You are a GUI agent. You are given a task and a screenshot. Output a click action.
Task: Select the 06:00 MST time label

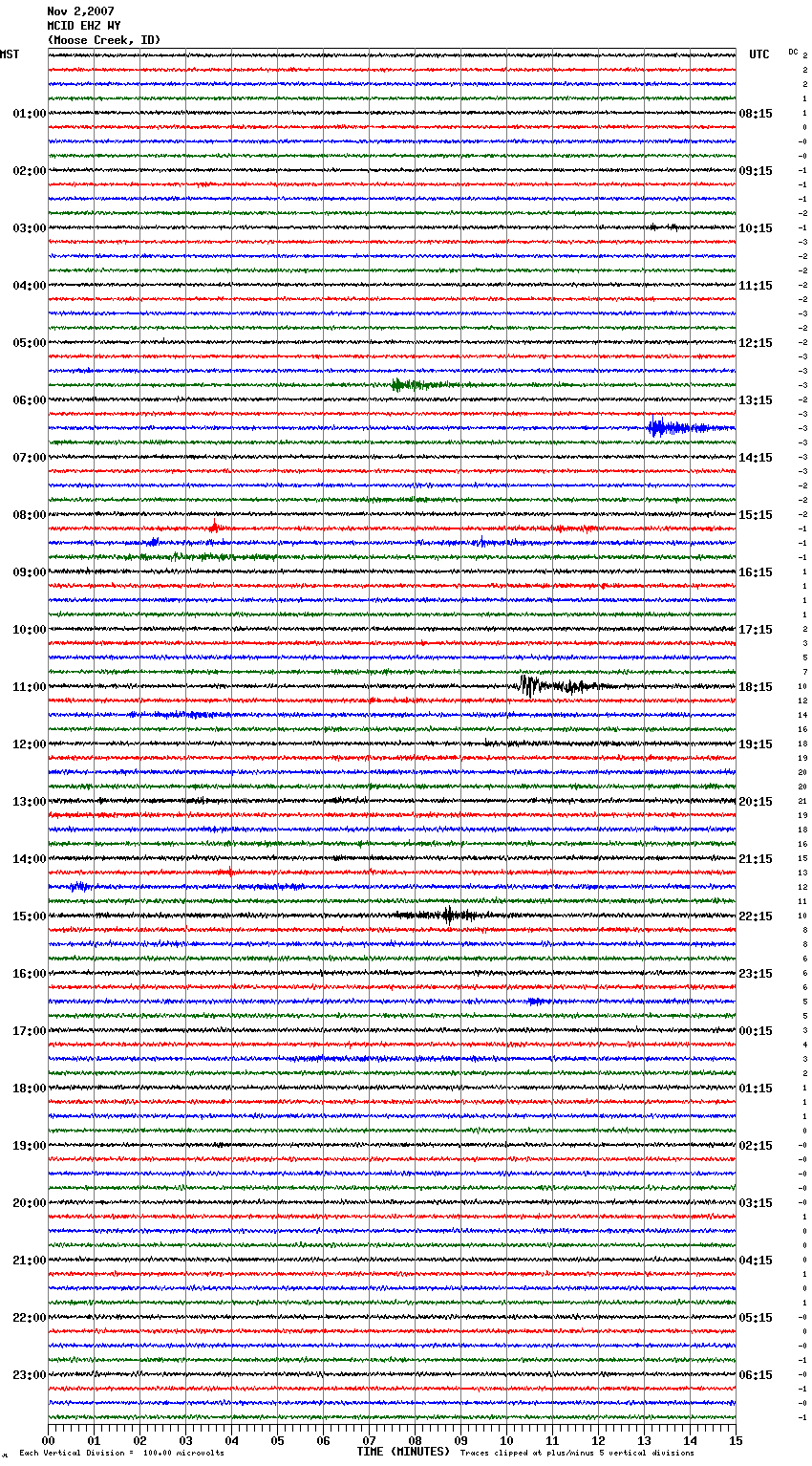pos(29,400)
